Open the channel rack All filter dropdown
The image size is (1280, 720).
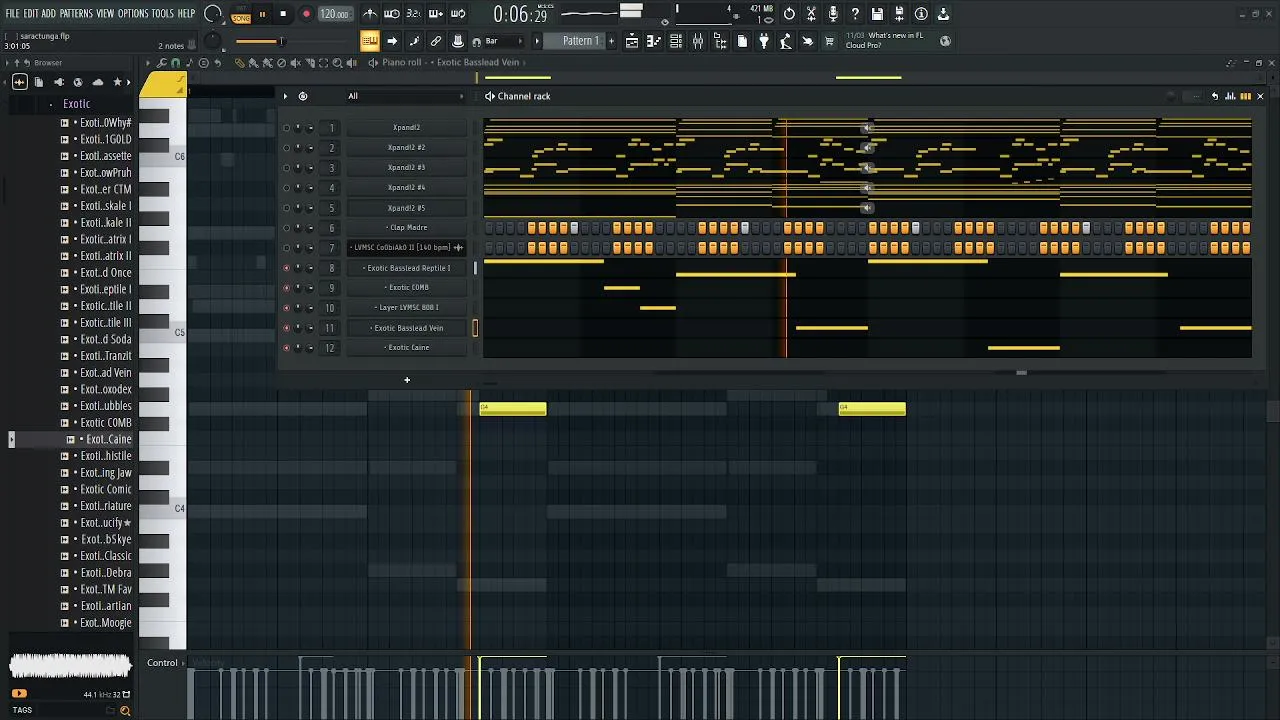(x=406, y=96)
